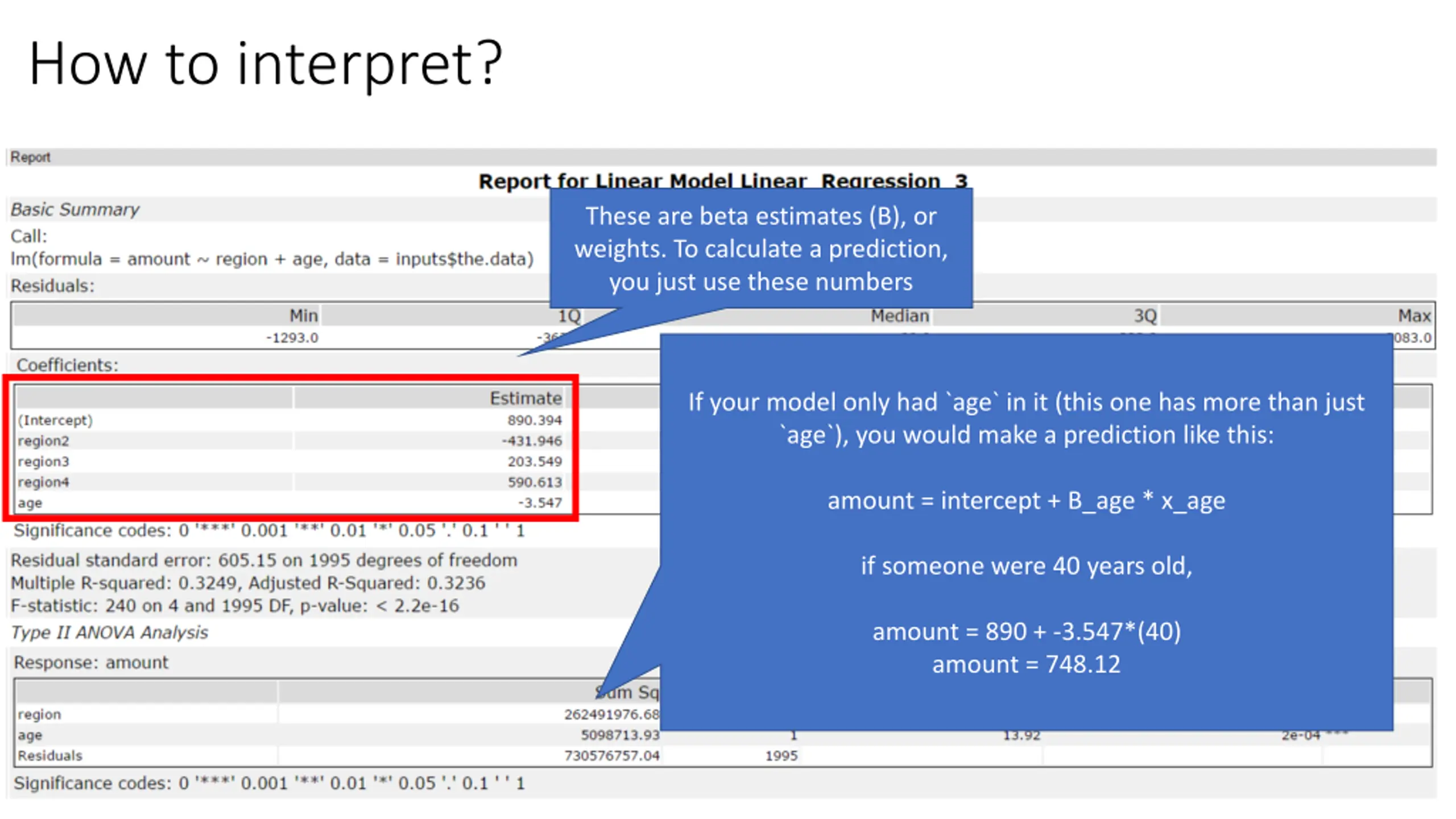Click the 'Type II ANOVA Analysis' heading
This screenshot has height=819, width=1456.
(109, 633)
